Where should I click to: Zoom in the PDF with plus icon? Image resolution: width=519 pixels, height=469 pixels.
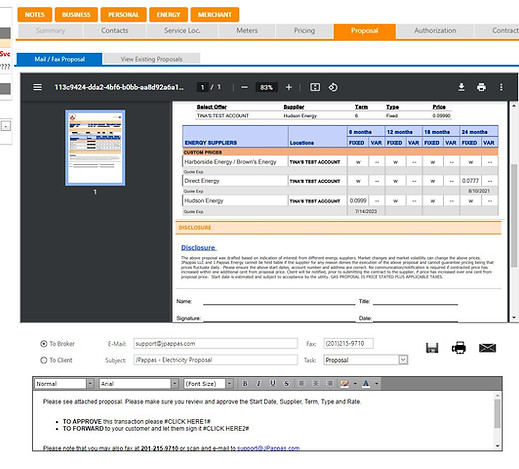coord(289,87)
